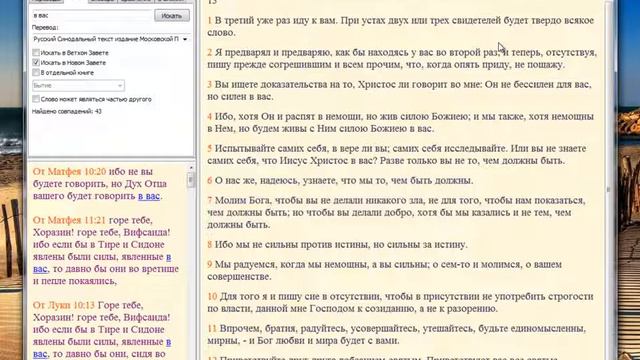The image size is (640, 360).
Task: Click verse text 'Ибо мы не сильны против истины'
Action: pos(291,244)
